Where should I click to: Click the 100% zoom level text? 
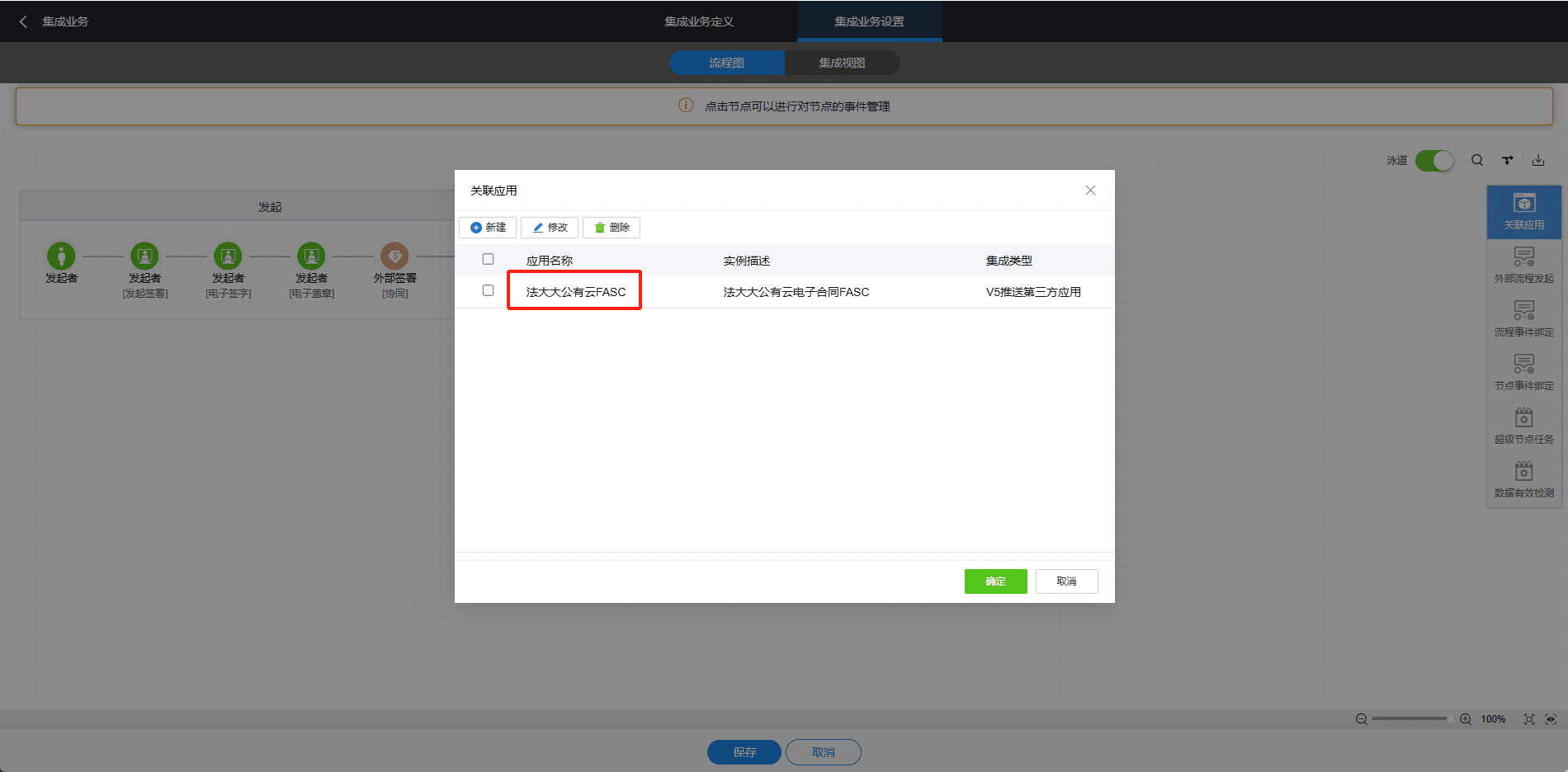coord(1493,719)
